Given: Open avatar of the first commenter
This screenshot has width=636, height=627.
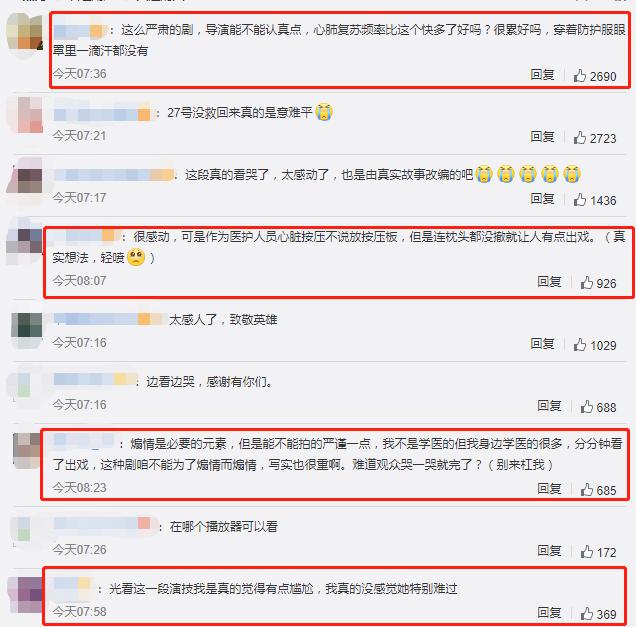Looking at the screenshot, I should pos(25,34).
